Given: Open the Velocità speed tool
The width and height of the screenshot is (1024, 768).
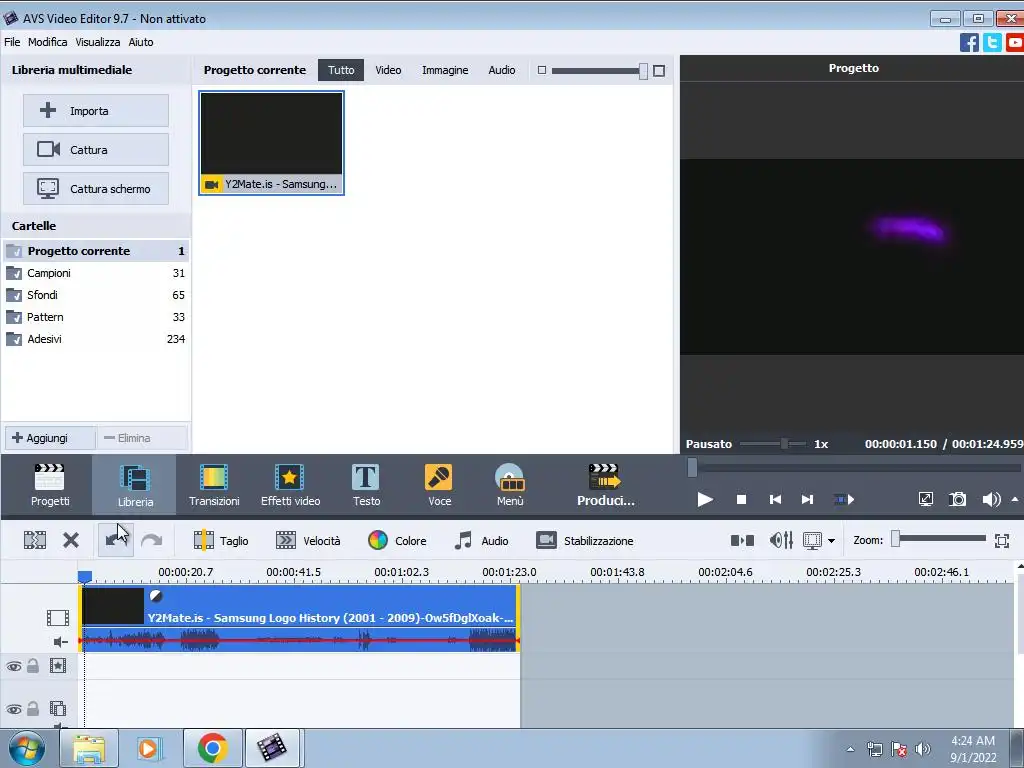Looking at the screenshot, I should click(308, 540).
